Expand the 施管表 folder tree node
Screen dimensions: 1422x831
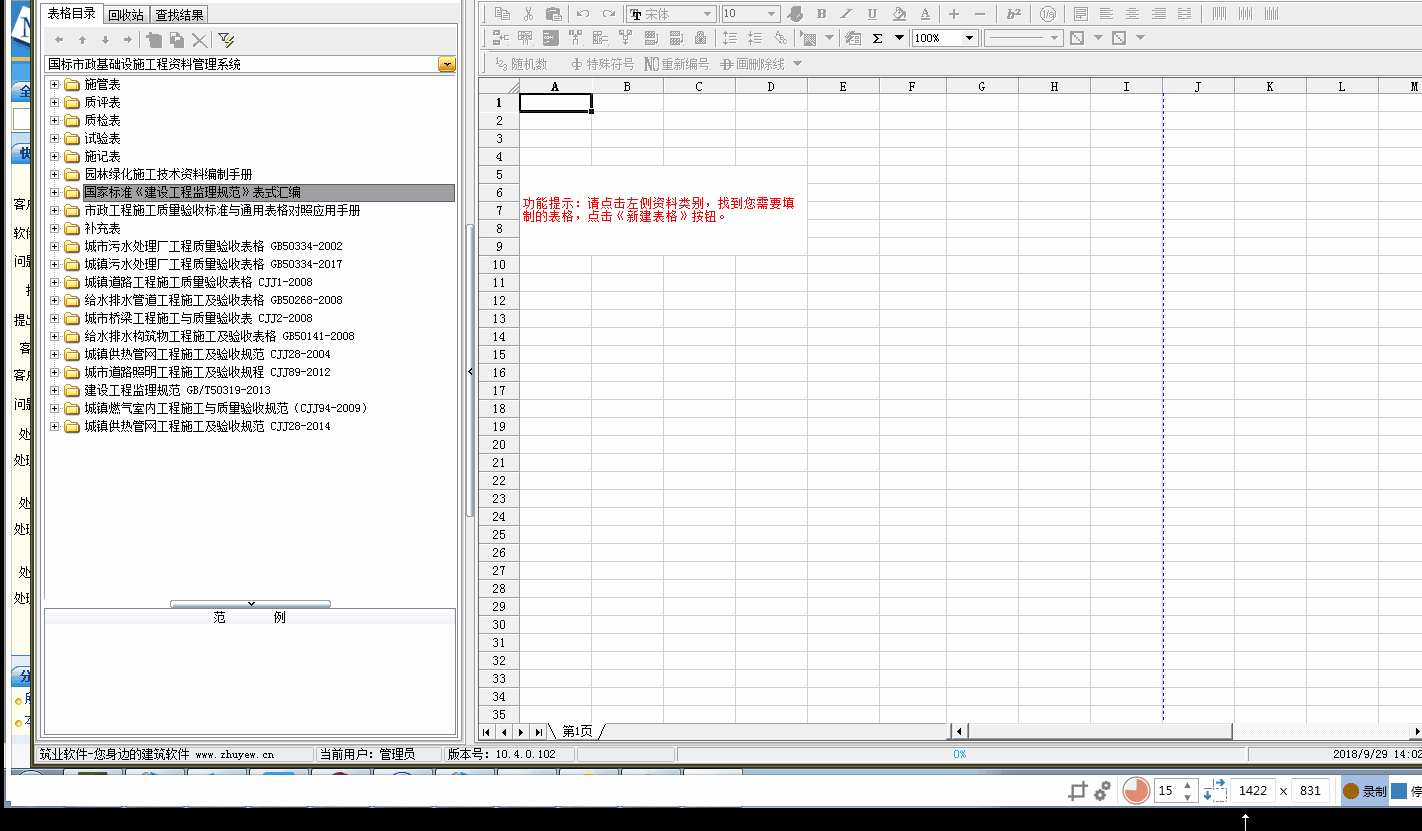pyautogui.click(x=55, y=85)
